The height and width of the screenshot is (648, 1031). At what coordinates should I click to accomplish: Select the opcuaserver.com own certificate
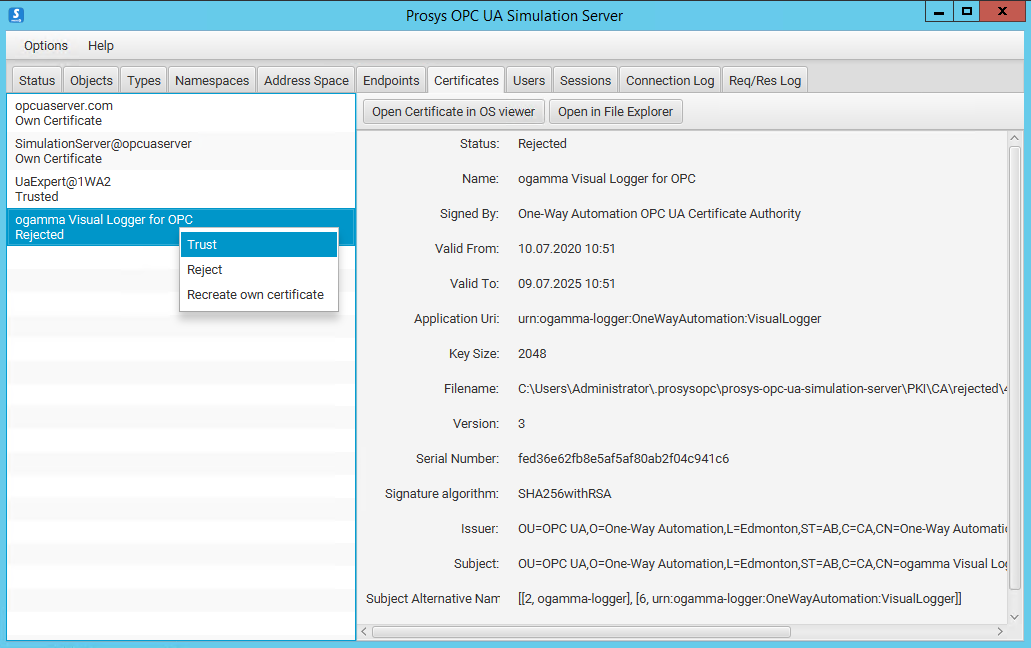(x=181, y=113)
